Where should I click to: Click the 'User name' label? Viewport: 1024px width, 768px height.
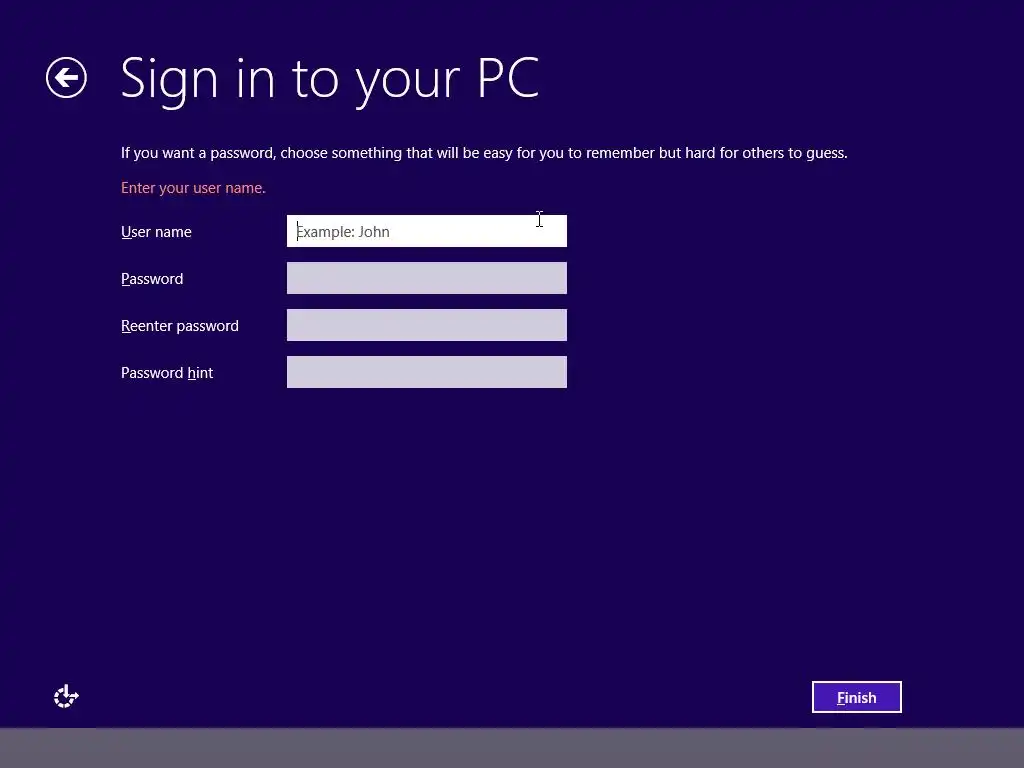click(156, 232)
